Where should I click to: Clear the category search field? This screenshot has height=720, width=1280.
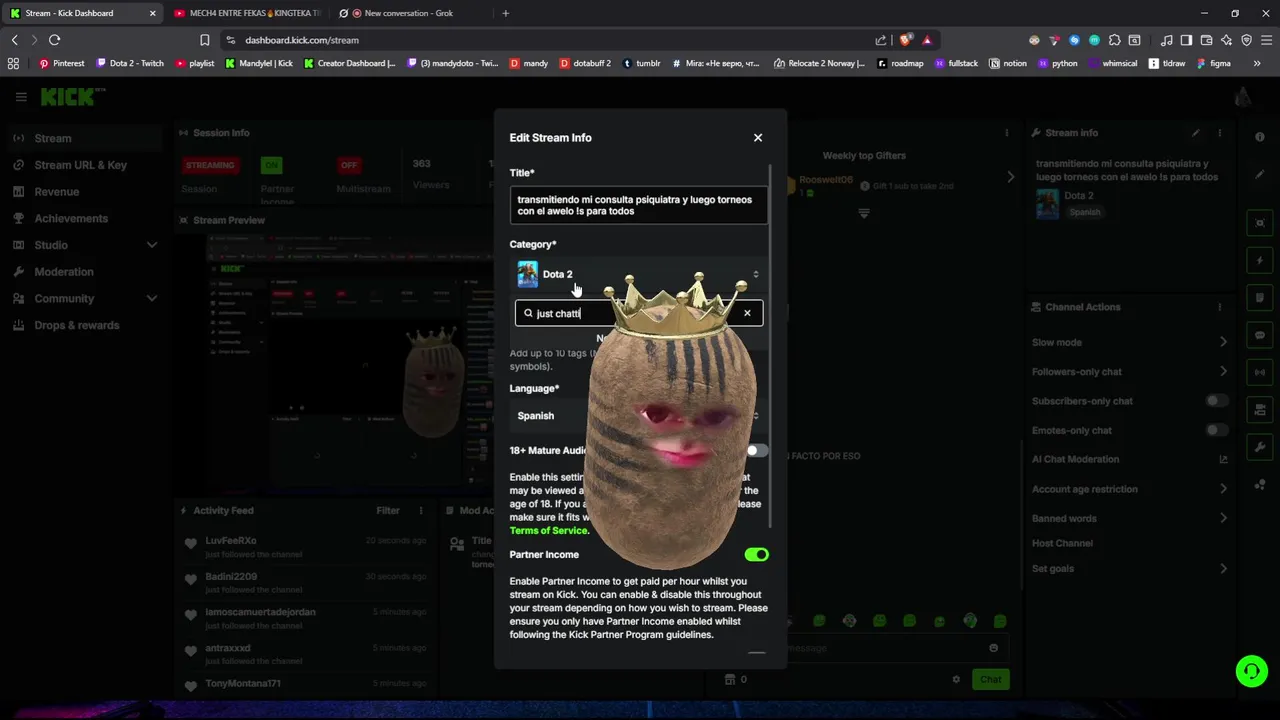tap(747, 313)
